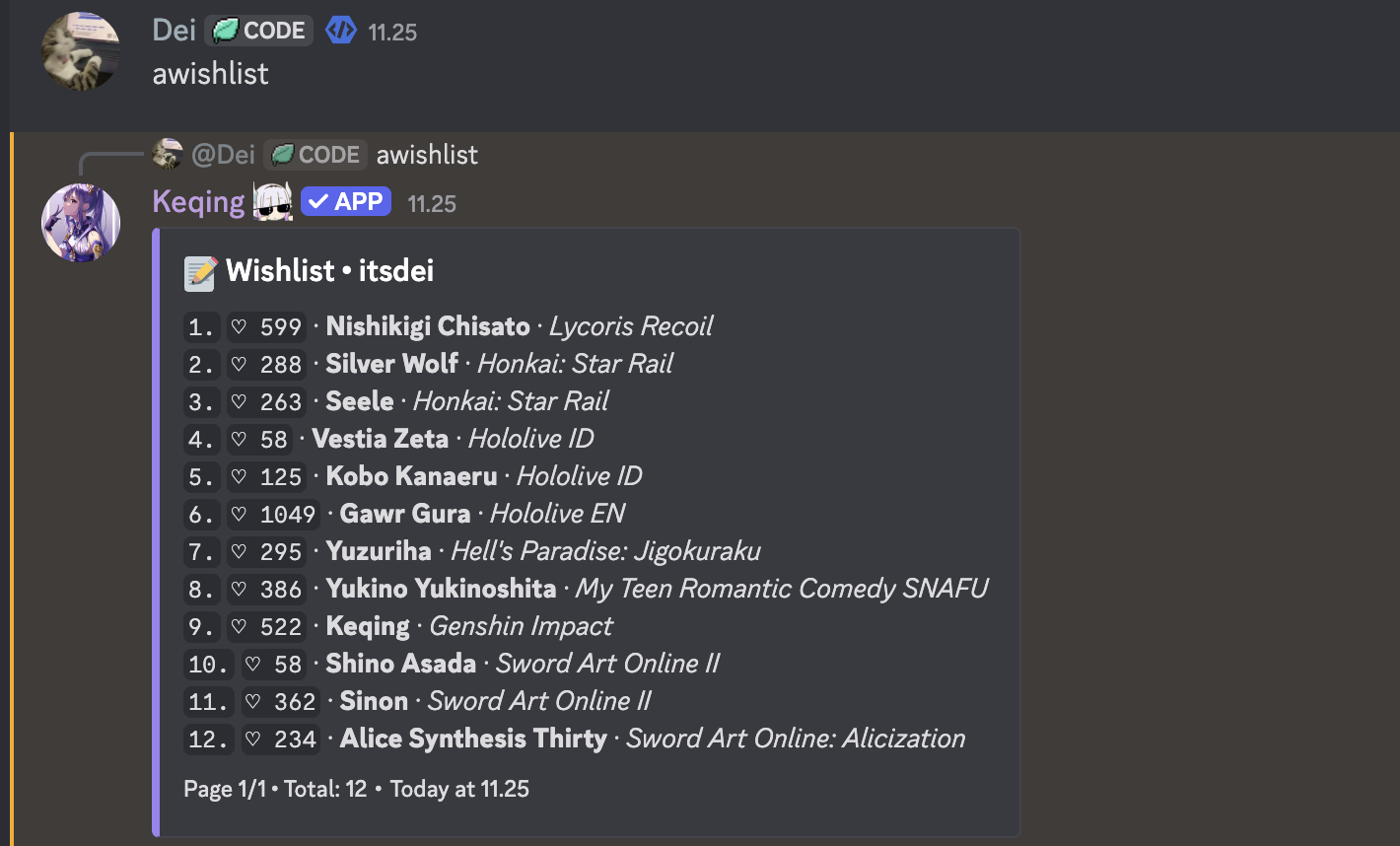Click the small reply avatar of Dei
The width and height of the screenshot is (1400, 846).
[168, 154]
